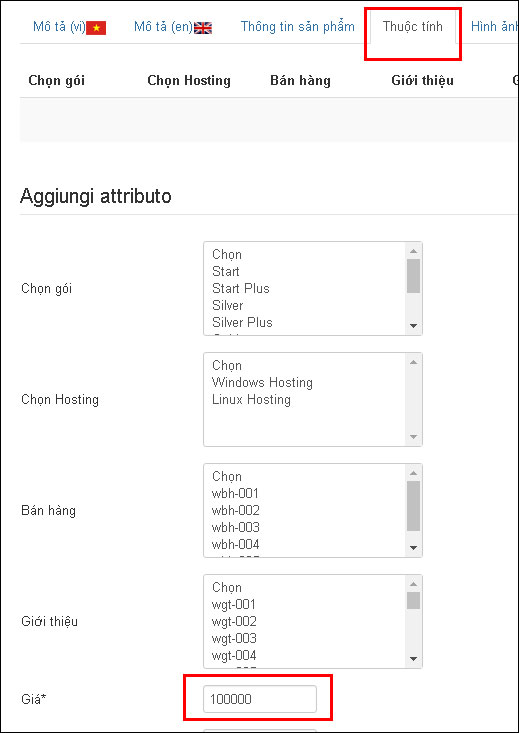Select Windows Hosting option

click(262, 382)
